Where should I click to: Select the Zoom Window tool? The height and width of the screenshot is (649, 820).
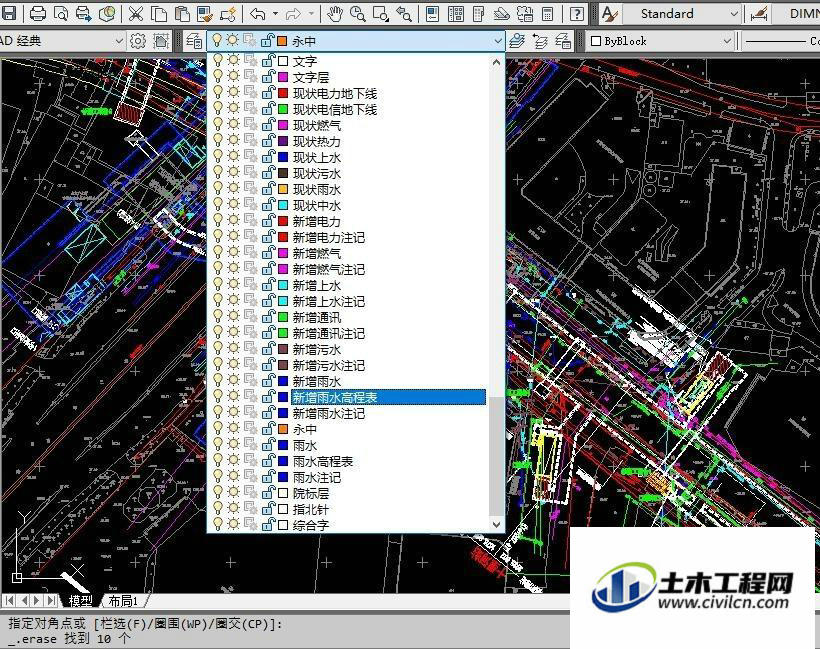pos(381,13)
